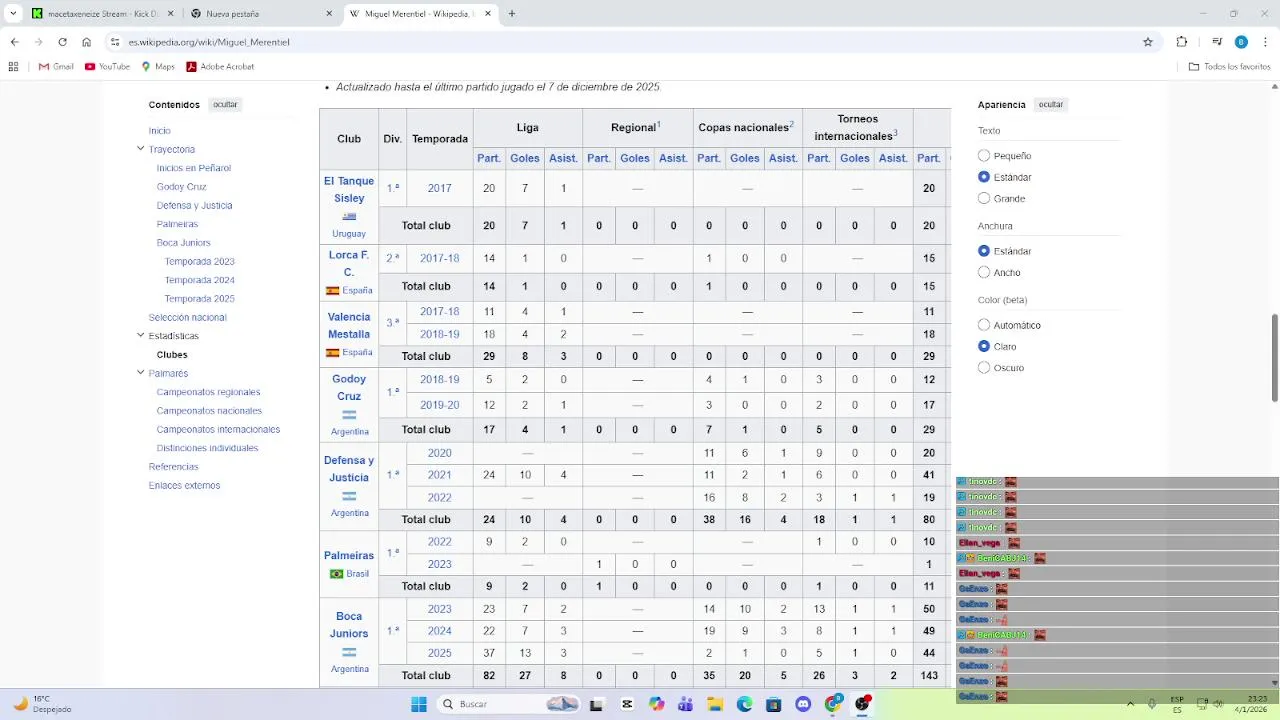Screen dimensions: 1280x720
Task: Jump to Temporada 2024 in contents
Action: tap(200, 280)
